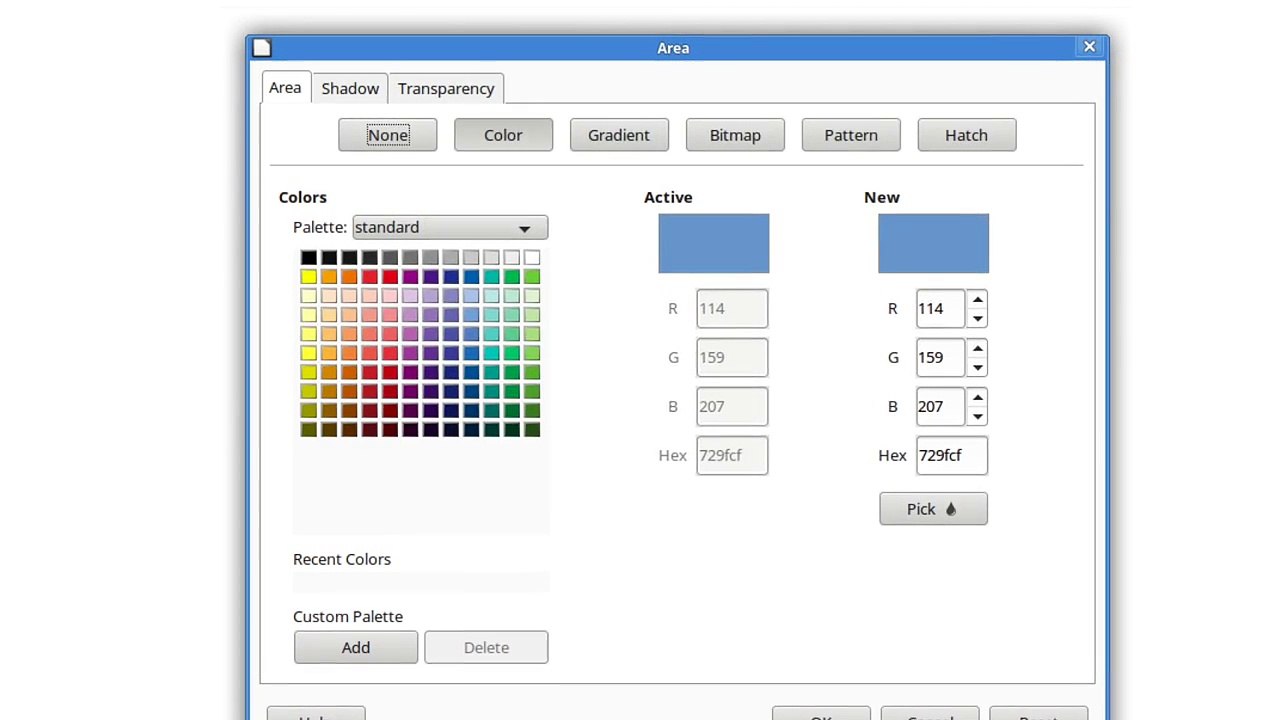This screenshot has width=1280, height=720.
Task: Choose the Pattern fill type
Action: tap(851, 135)
